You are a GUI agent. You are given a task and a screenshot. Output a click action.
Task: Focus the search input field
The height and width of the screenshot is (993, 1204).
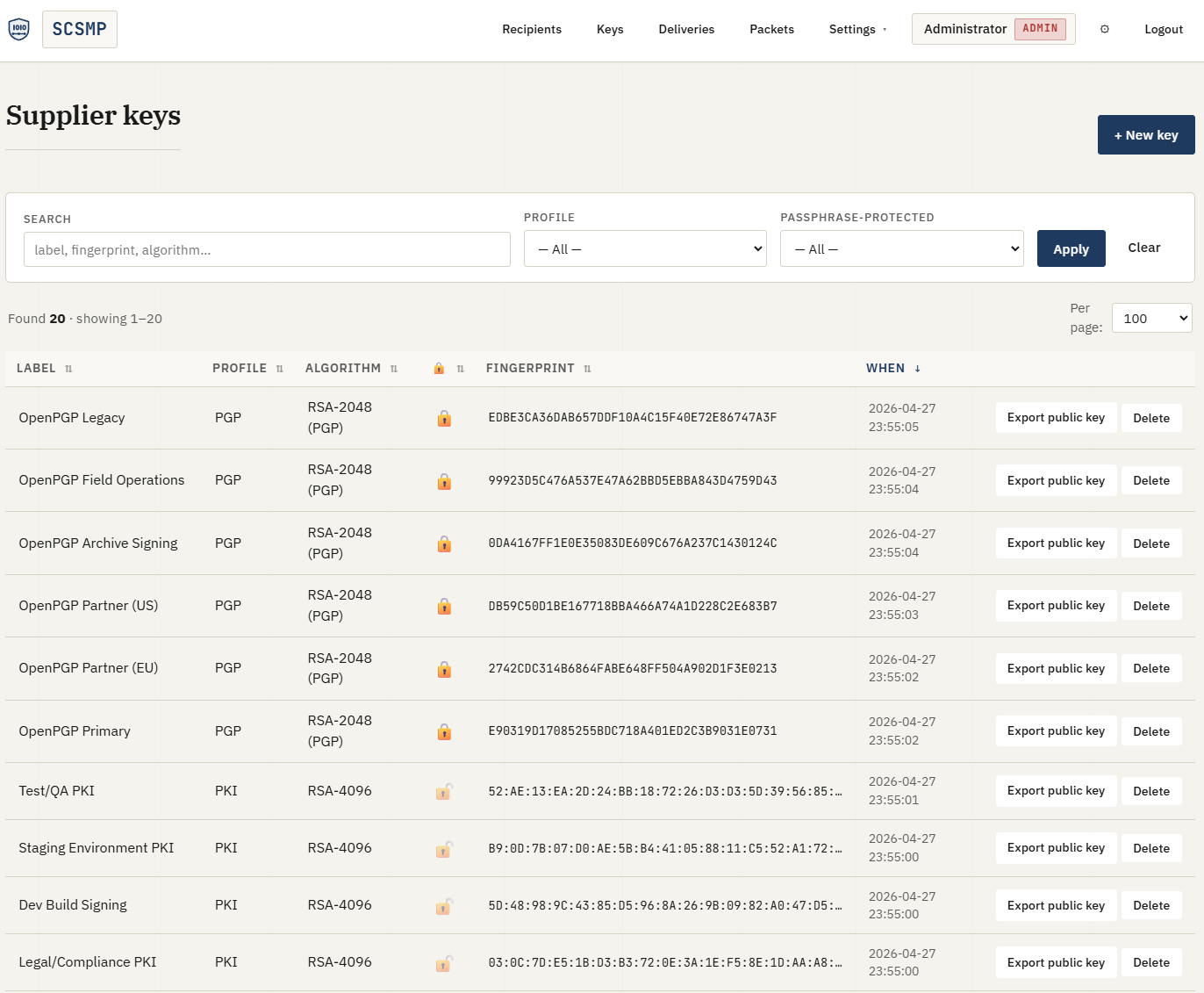pyautogui.click(x=267, y=249)
